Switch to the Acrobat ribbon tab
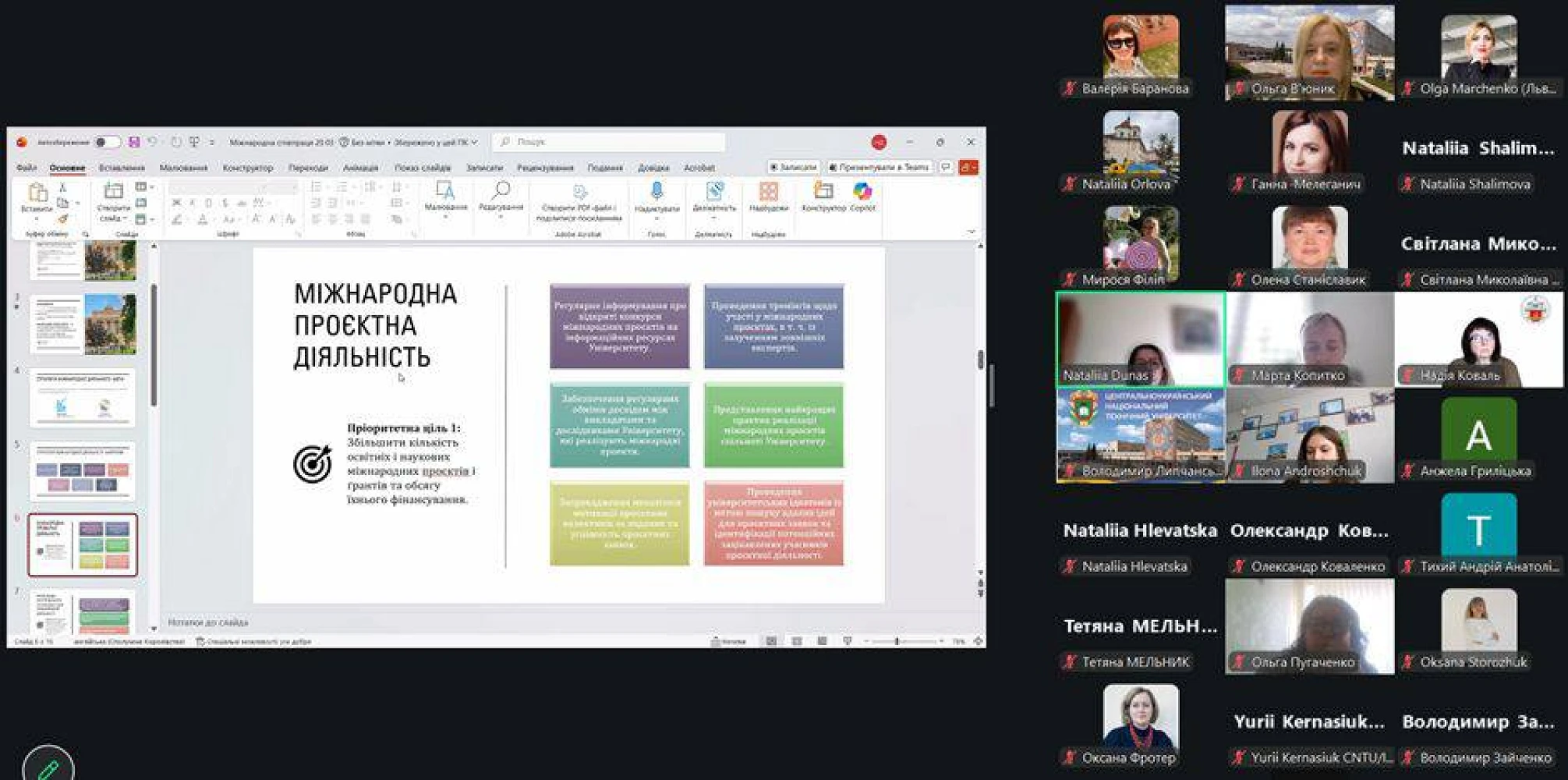The height and width of the screenshot is (780, 1568). coord(699,168)
